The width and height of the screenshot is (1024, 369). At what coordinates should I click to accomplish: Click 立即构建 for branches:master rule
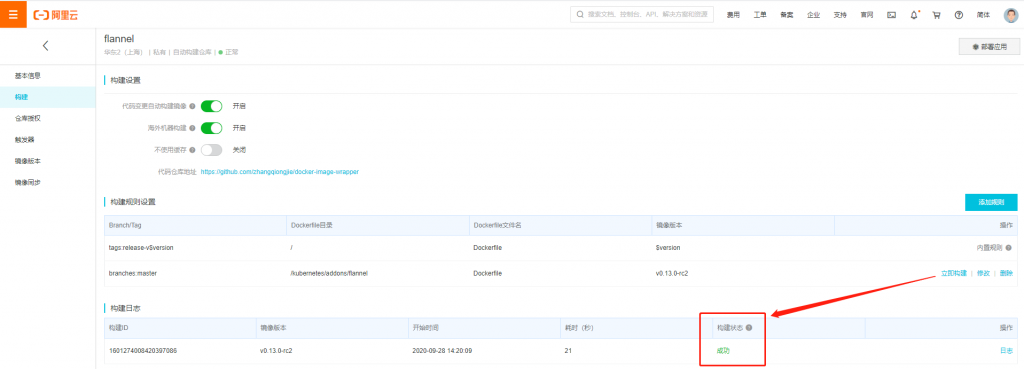tap(953, 273)
